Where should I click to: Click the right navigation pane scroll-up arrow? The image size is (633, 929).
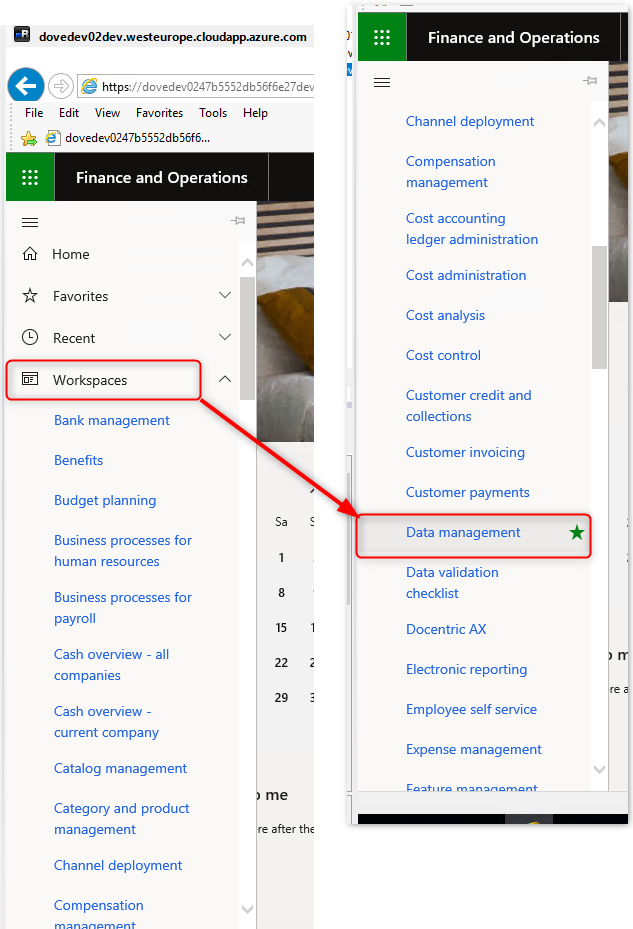[599, 122]
